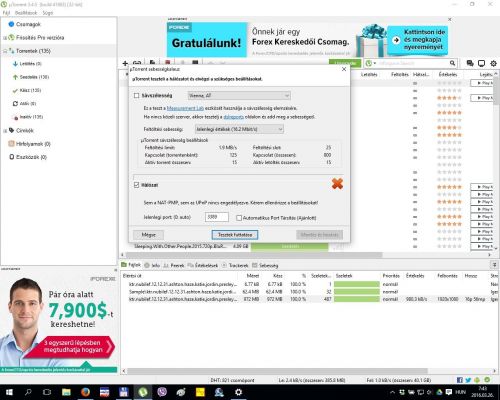Open the Súgó menu
This screenshot has height=400, width=500.
[48, 13]
